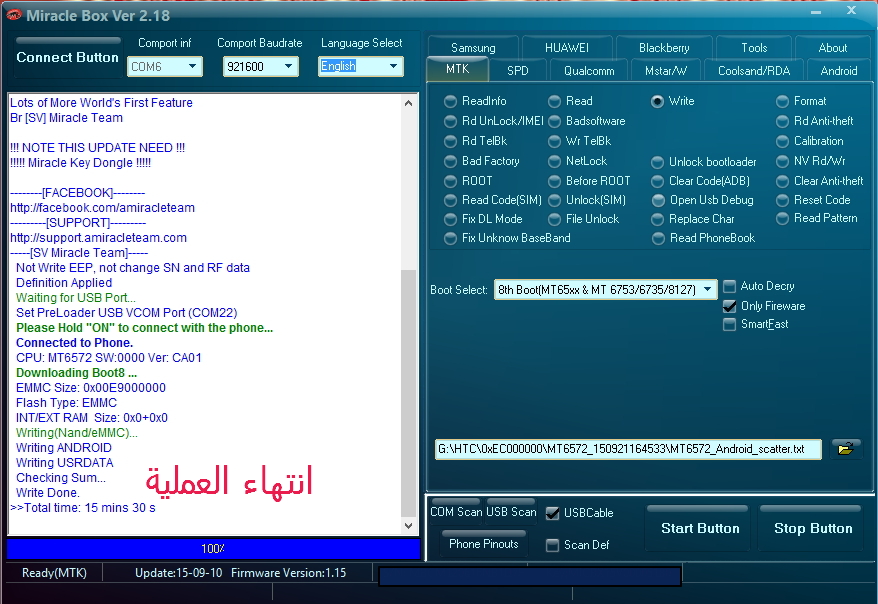878x604 pixels.
Task: Click 'Write Done.' log line
Action: pos(48,493)
